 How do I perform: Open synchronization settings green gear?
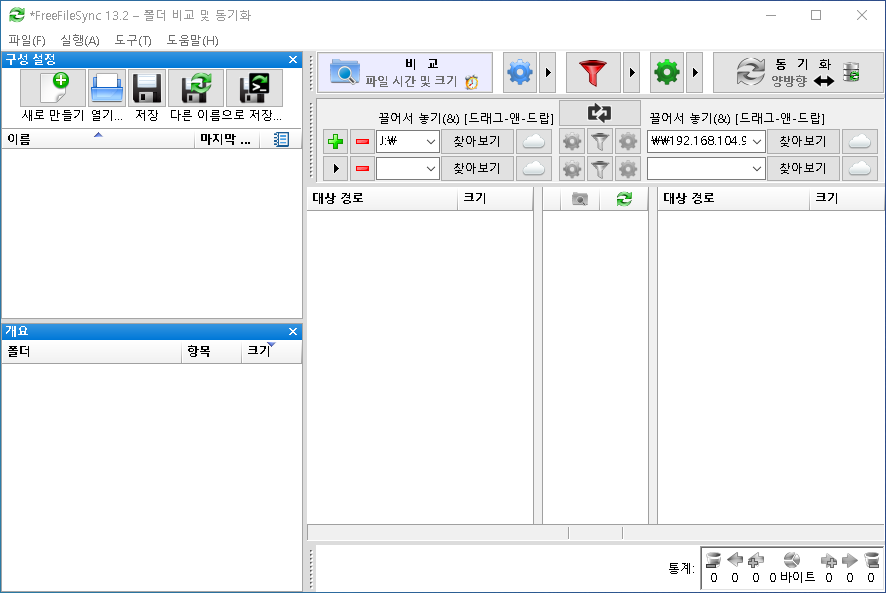[667, 72]
